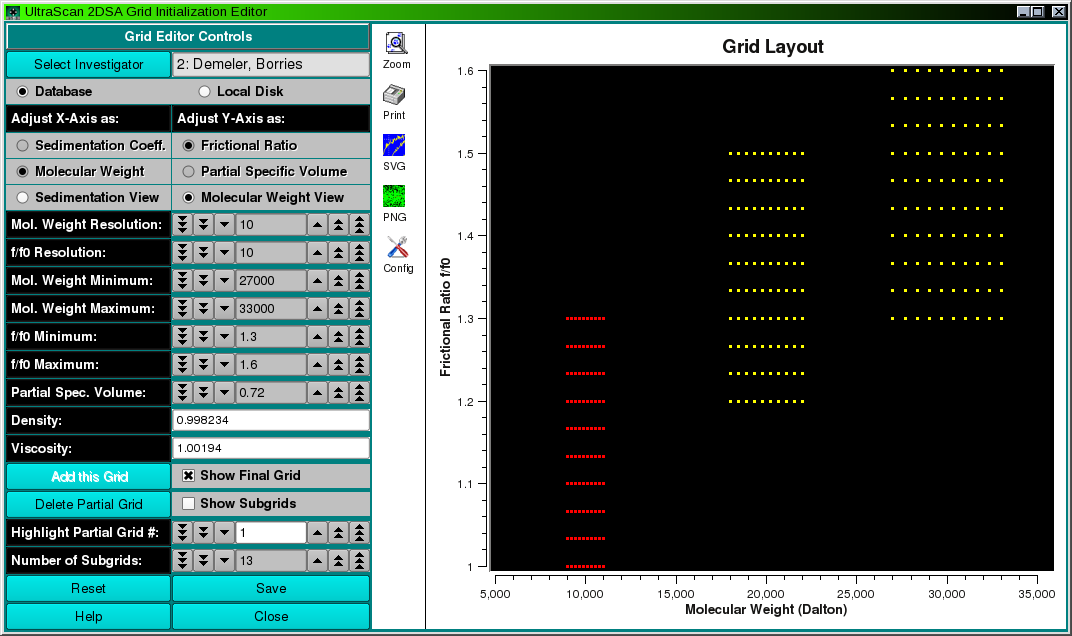Click the Frictional Ratio f/f0 axis label
1072x636 pixels.
point(445,317)
